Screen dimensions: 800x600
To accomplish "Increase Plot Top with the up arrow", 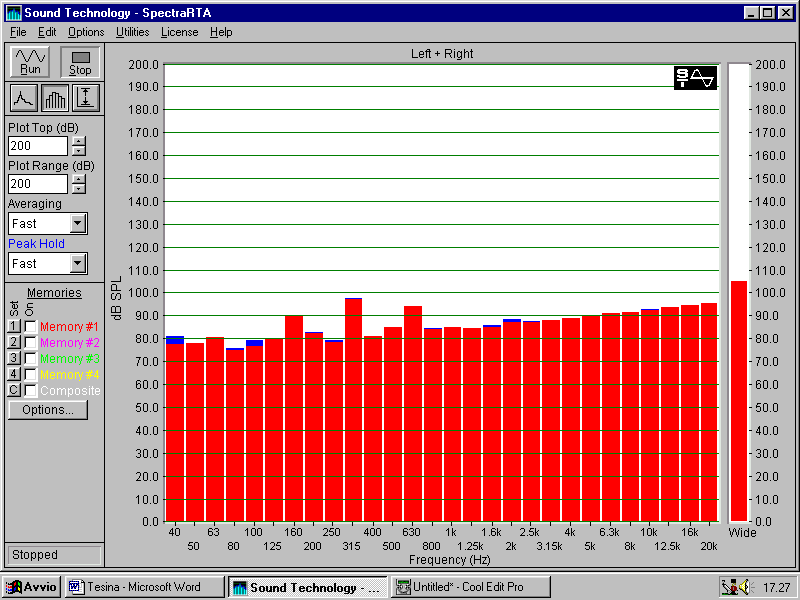I will tap(79, 141).
